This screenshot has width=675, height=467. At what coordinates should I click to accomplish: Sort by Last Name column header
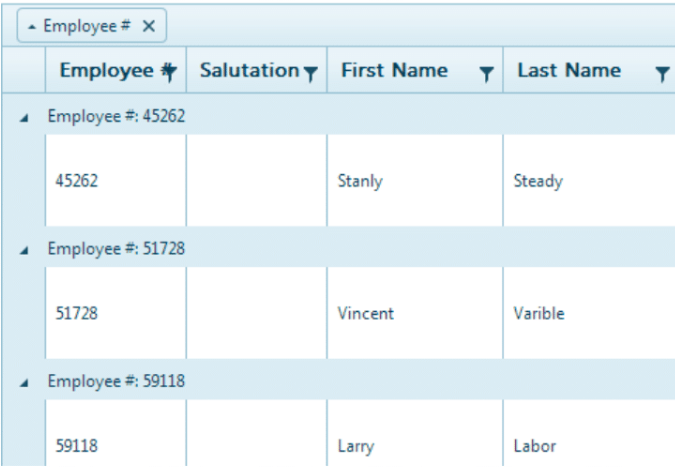point(569,70)
